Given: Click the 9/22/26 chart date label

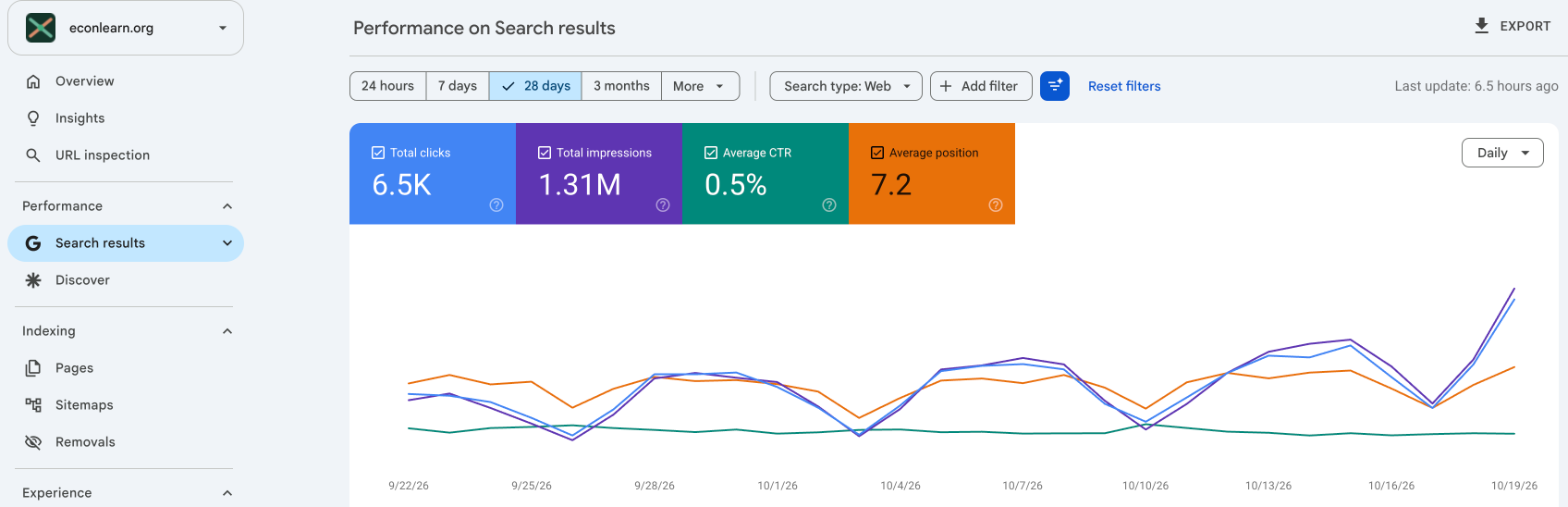Looking at the screenshot, I should point(407,486).
